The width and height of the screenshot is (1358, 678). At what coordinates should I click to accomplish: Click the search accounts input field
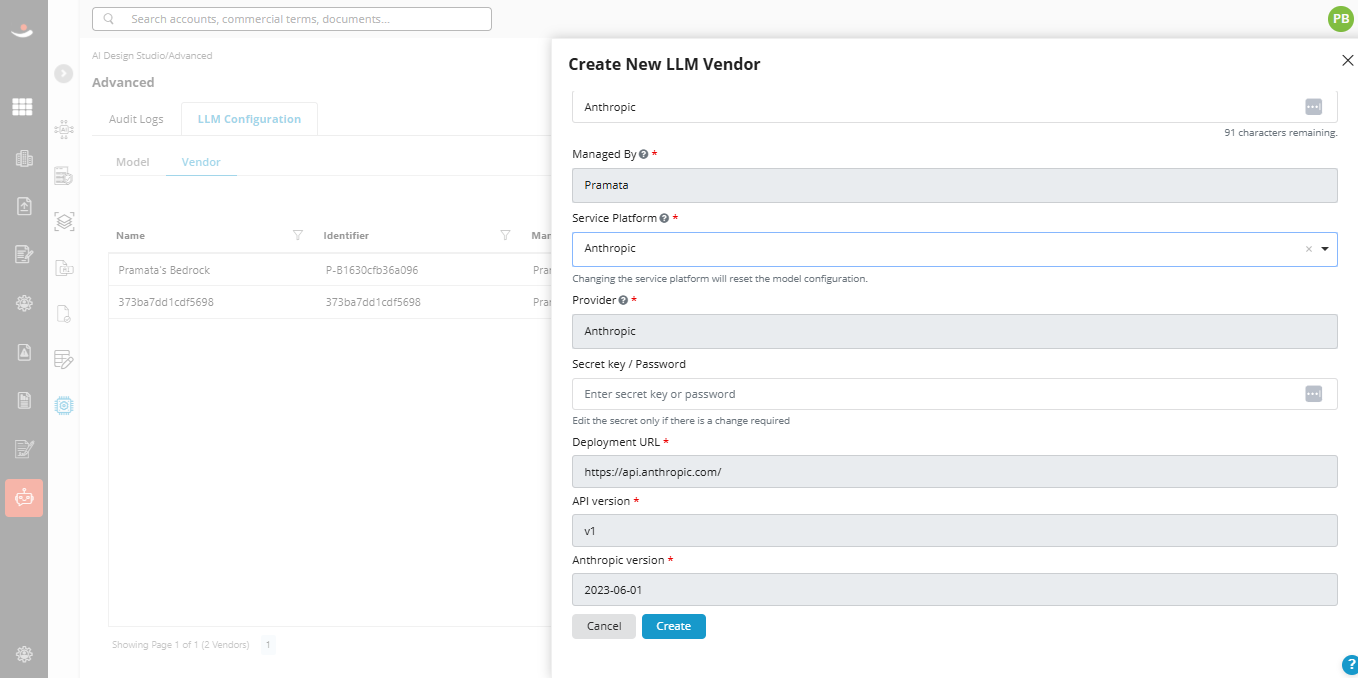pyautogui.click(x=291, y=19)
